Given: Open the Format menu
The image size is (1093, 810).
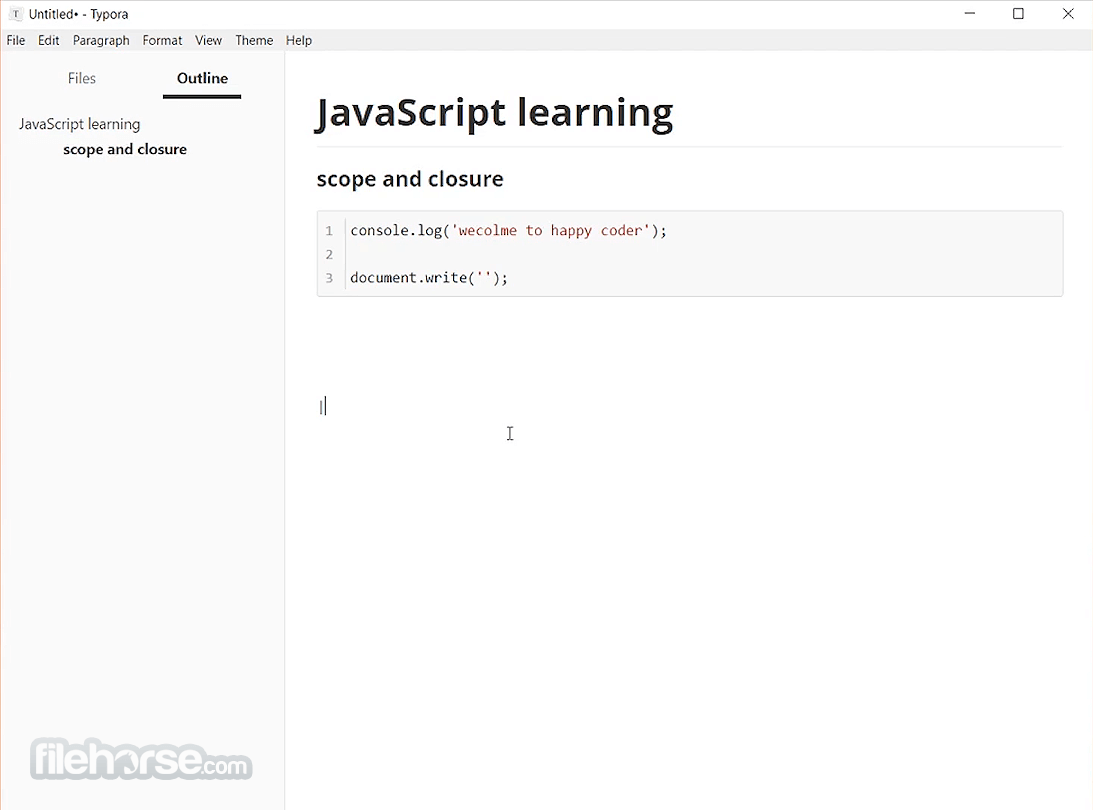Looking at the screenshot, I should pos(162,40).
